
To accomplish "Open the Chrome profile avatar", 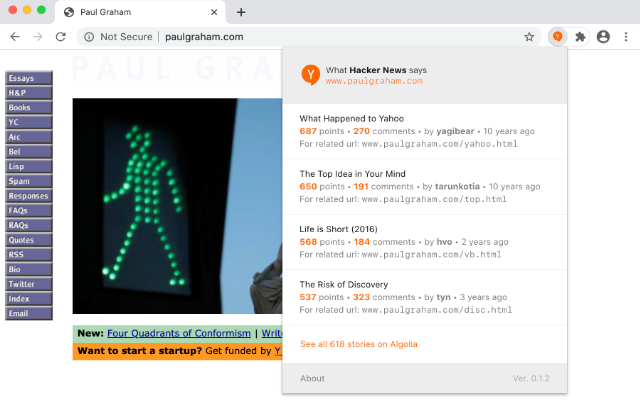I will pyautogui.click(x=603, y=37).
